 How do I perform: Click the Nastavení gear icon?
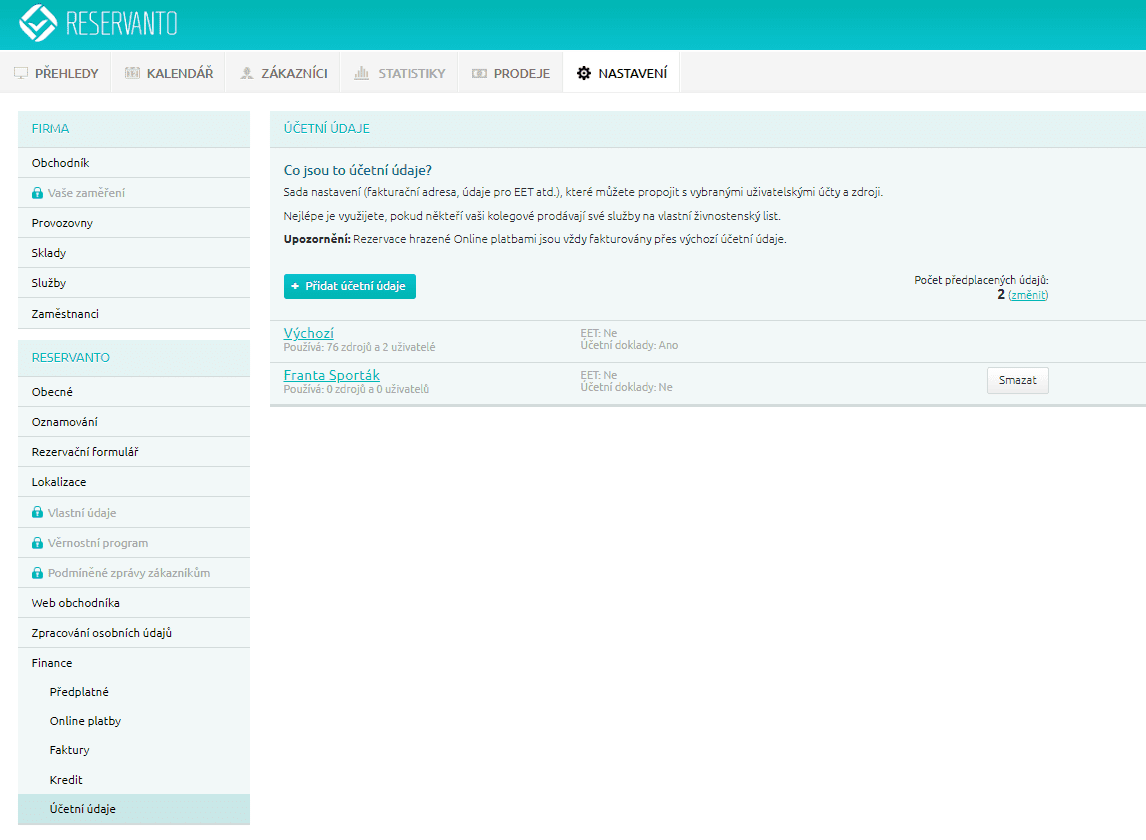tap(584, 73)
